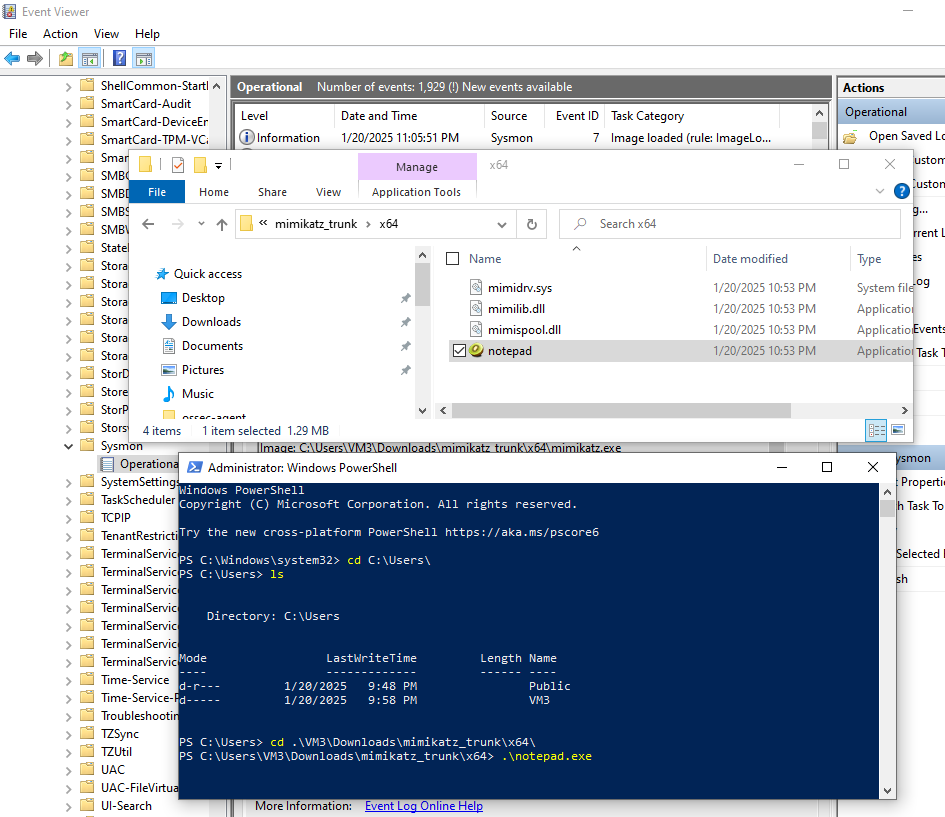945x817 pixels.
Task: Click the File Explorer help question-mark icon
Action: pos(902,189)
